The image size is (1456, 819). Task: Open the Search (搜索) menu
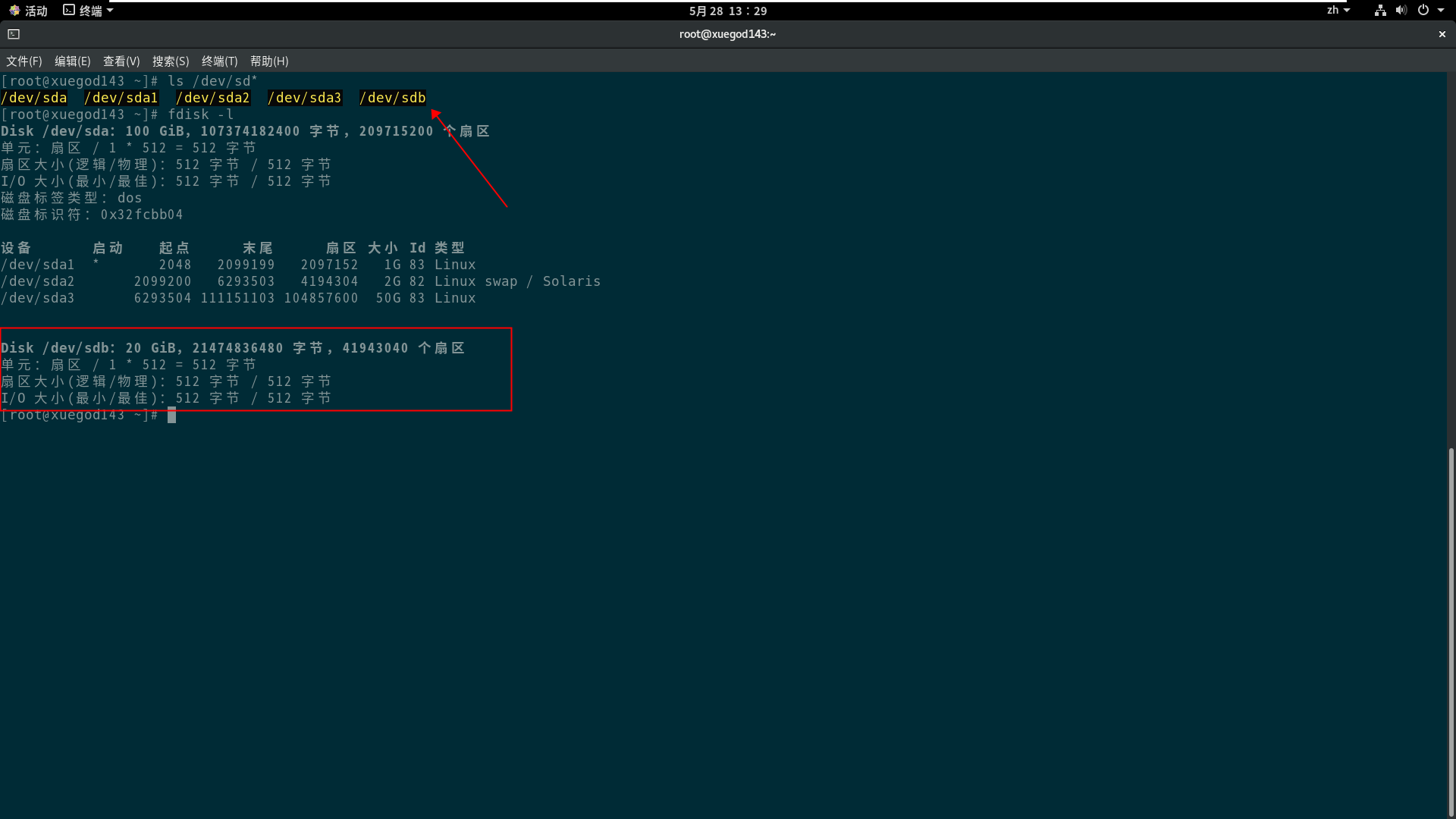tap(171, 61)
